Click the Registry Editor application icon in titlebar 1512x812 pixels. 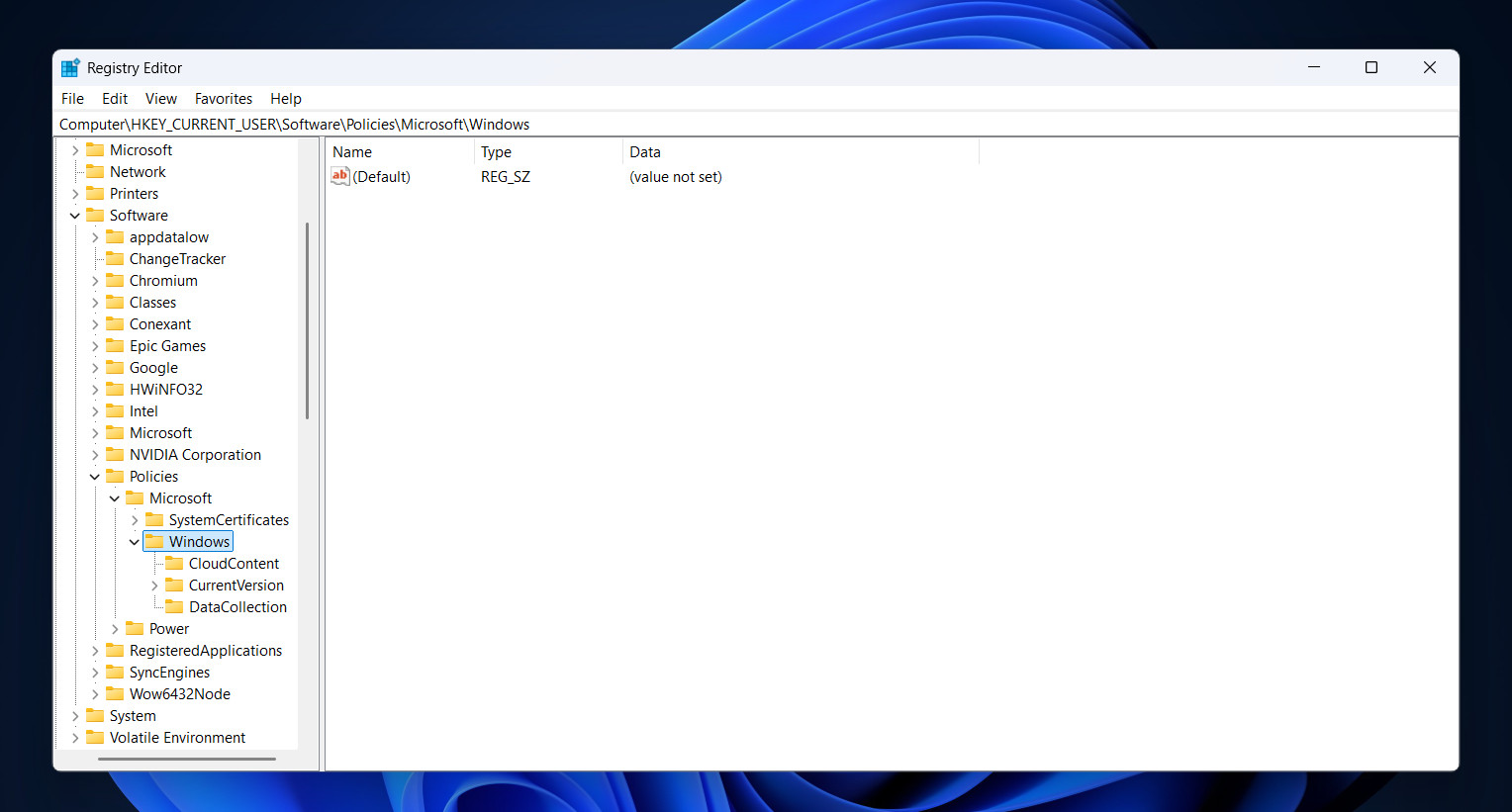click(69, 67)
